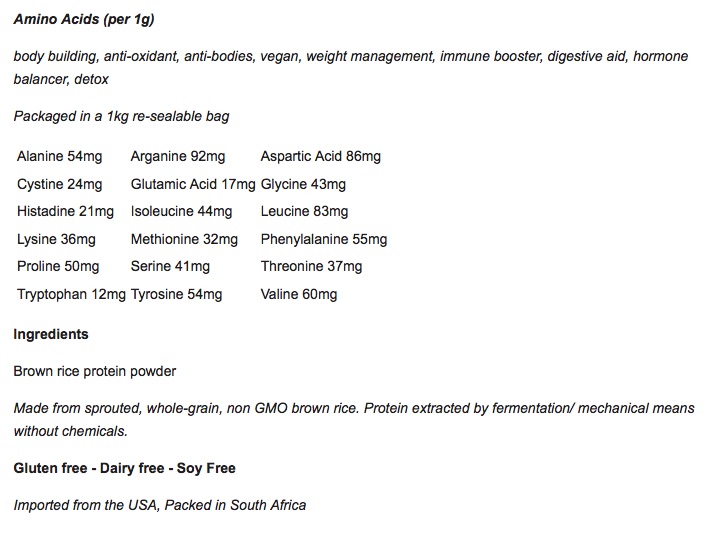Select the Glutamic Acid 17mg cell
The image size is (716, 538).
pos(193,184)
